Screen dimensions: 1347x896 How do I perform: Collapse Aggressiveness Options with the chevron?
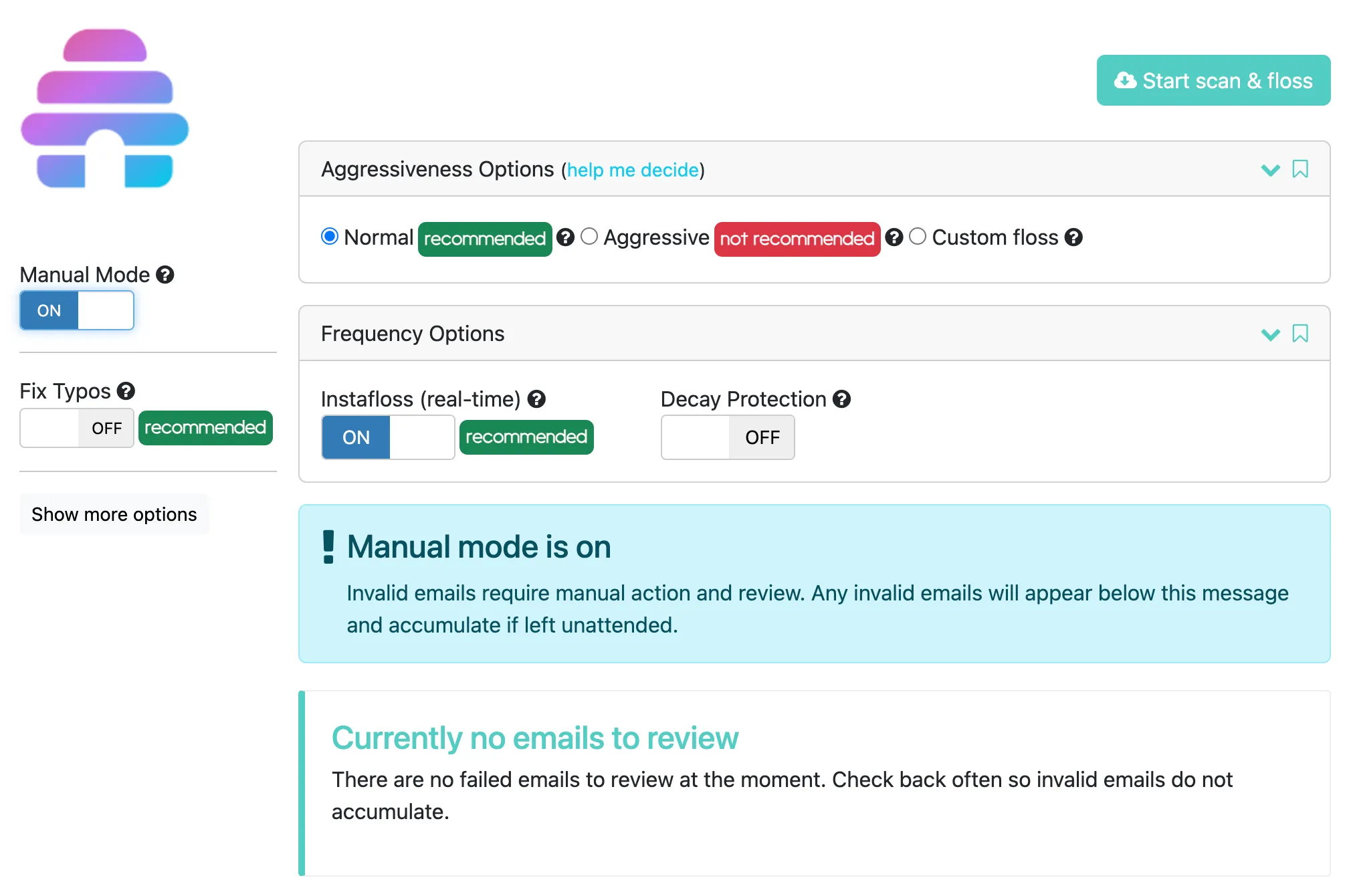(x=1270, y=170)
